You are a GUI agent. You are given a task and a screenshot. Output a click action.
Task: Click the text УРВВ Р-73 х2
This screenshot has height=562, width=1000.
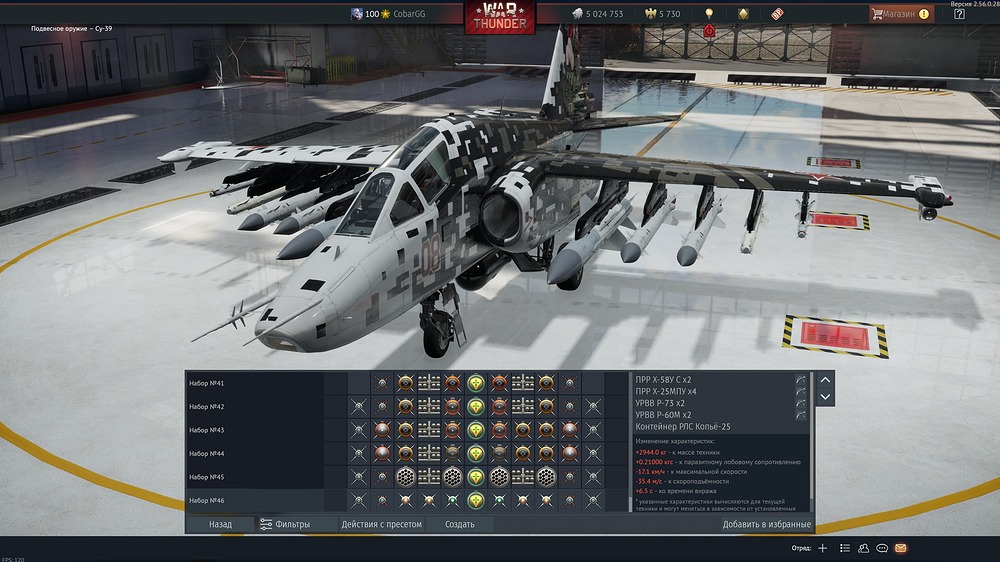[659, 403]
